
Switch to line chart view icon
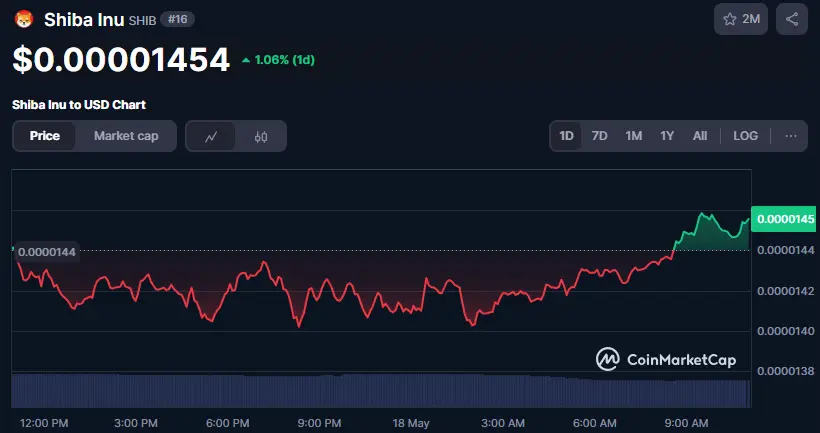tap(211, 136)
